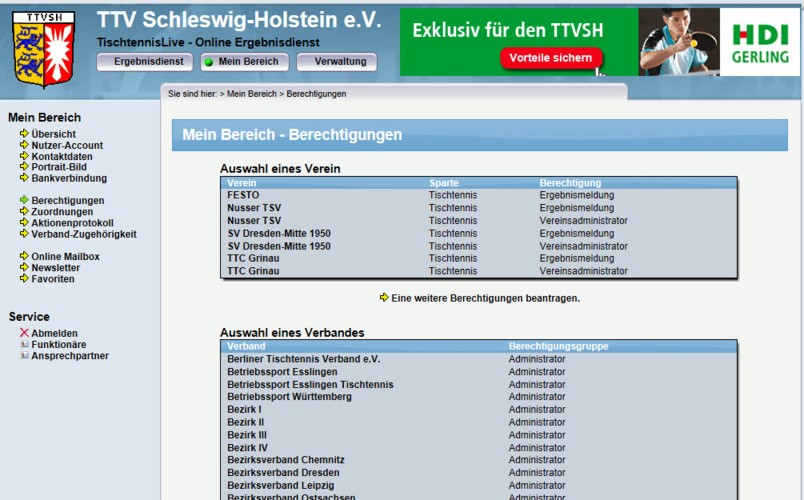Click arrow icon before 'Eine weitere Berechtigungen beantragen'

pos(384,298)
